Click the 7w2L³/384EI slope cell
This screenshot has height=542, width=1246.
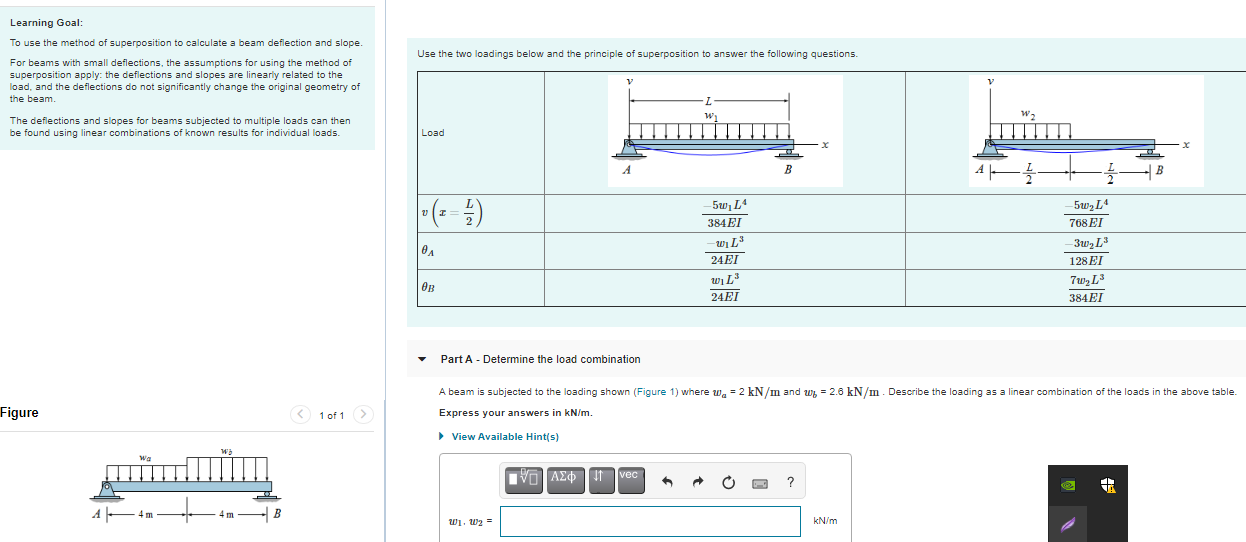tap(1086, 286)
